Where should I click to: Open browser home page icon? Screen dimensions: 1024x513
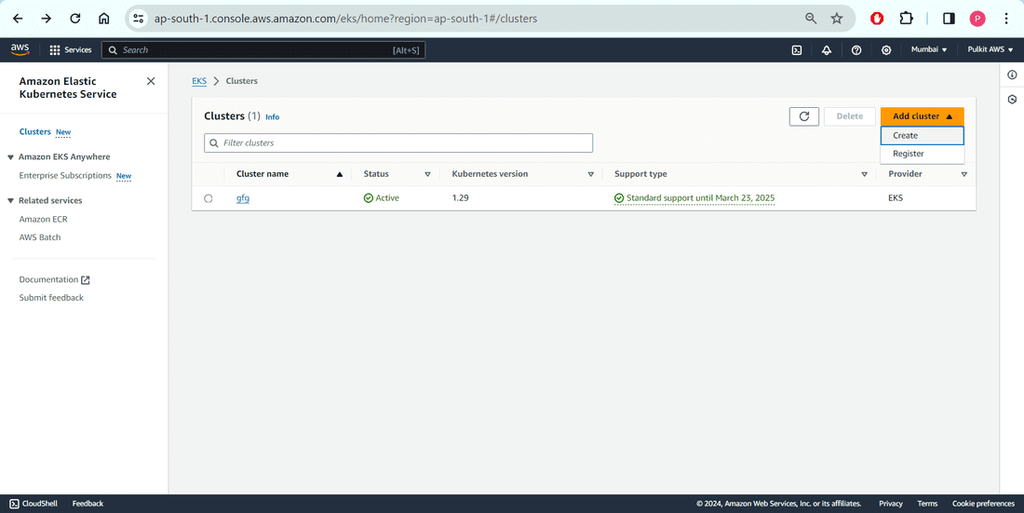pos(104,18)
